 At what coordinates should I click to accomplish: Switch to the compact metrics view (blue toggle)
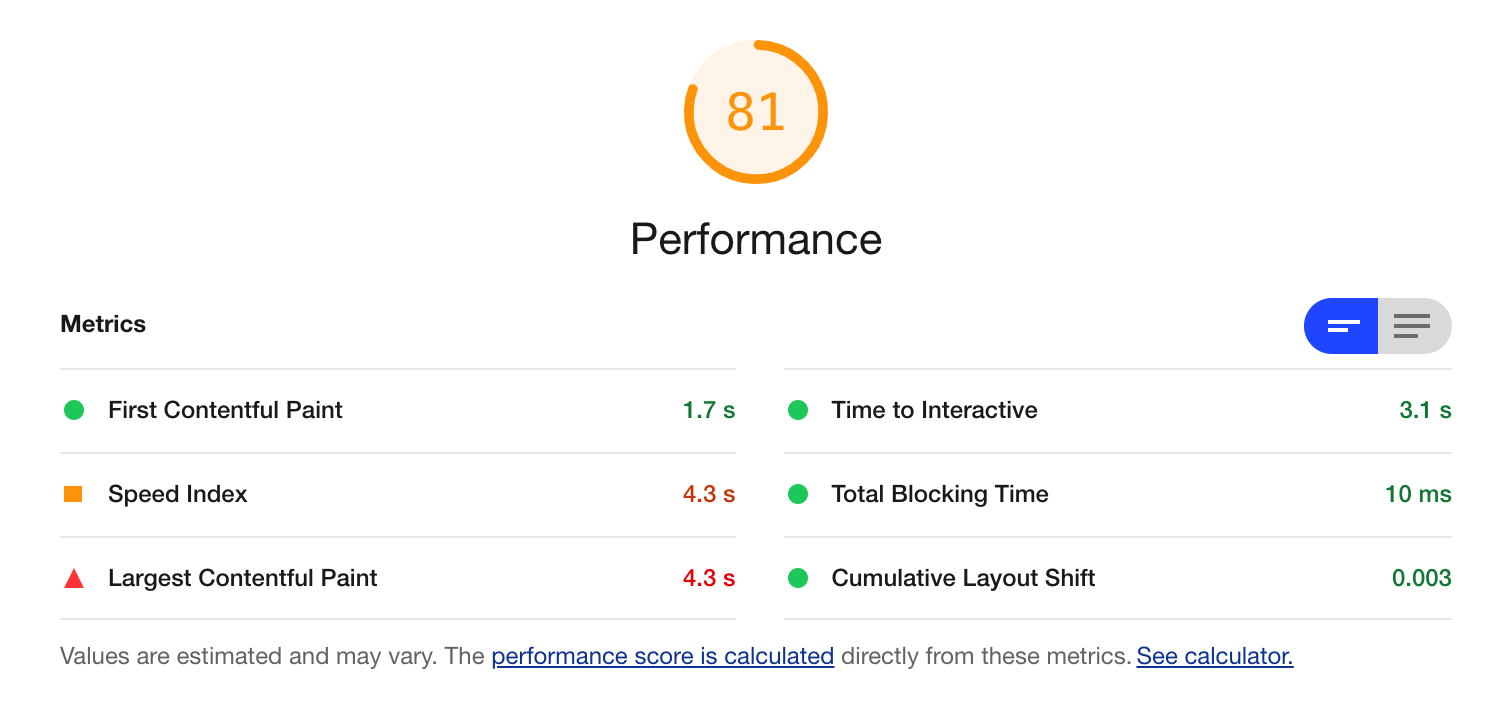1342,326
